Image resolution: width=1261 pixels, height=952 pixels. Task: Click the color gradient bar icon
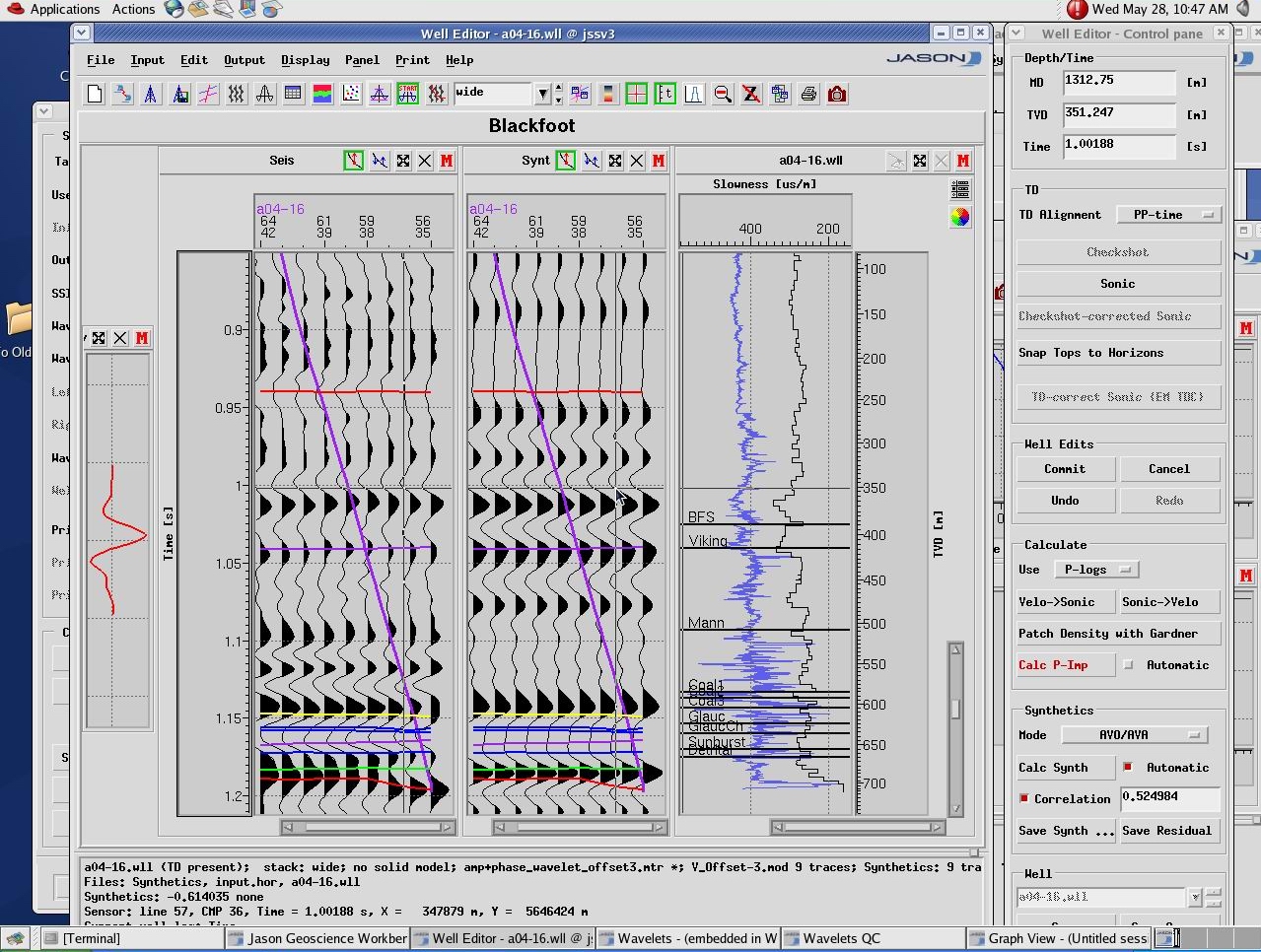pyautogui.click(x=608, y=94)
